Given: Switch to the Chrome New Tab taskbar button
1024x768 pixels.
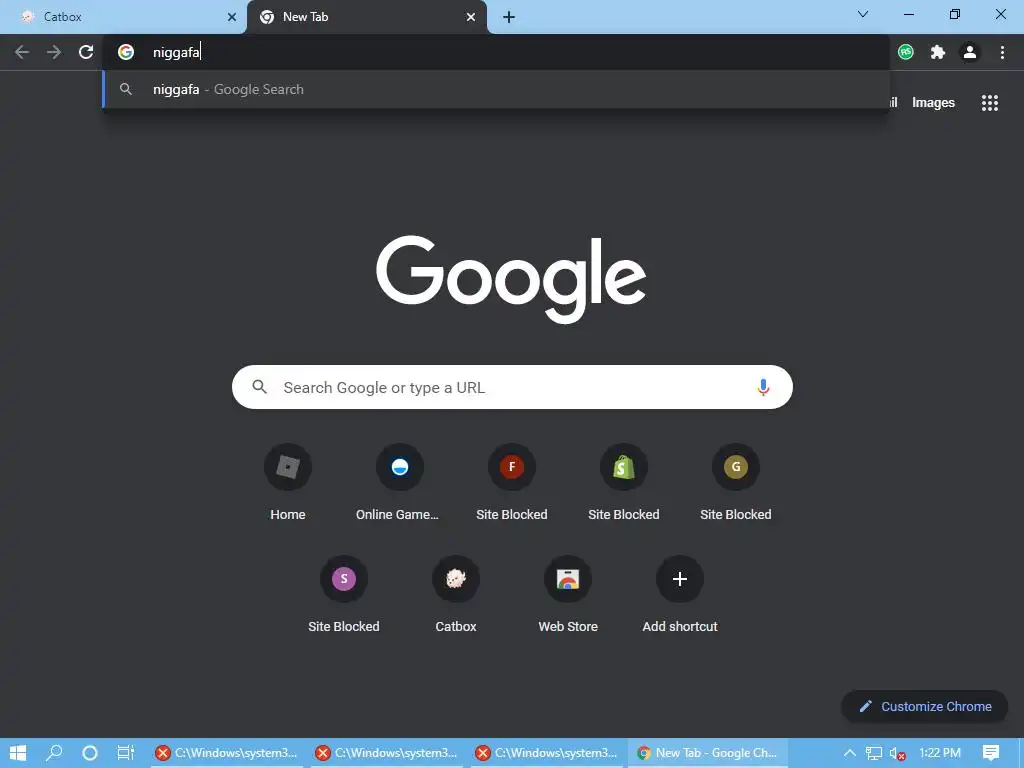Looking at the screenshot, I should pos(708,753).
